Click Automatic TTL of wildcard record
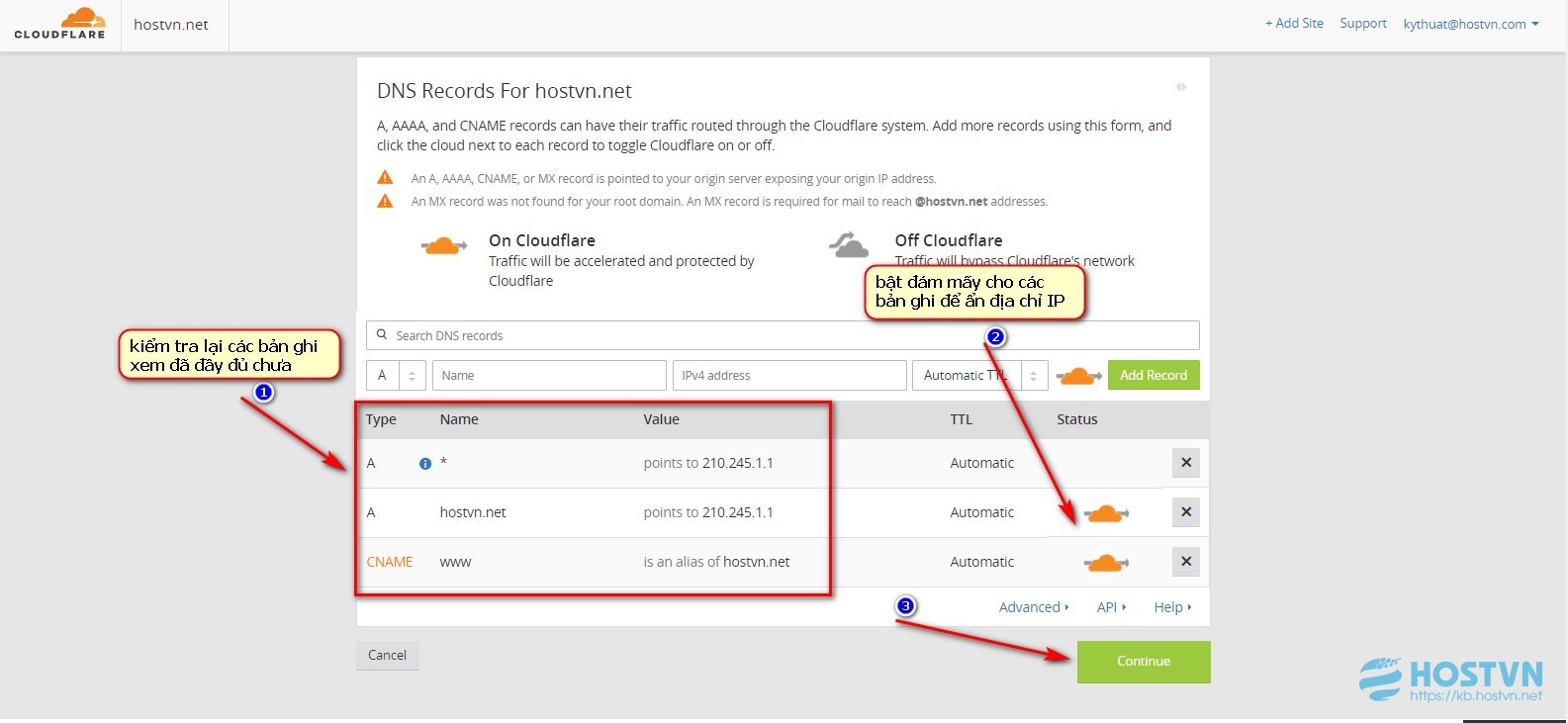This screenshot has width=1568, height=723. point(982,463)
